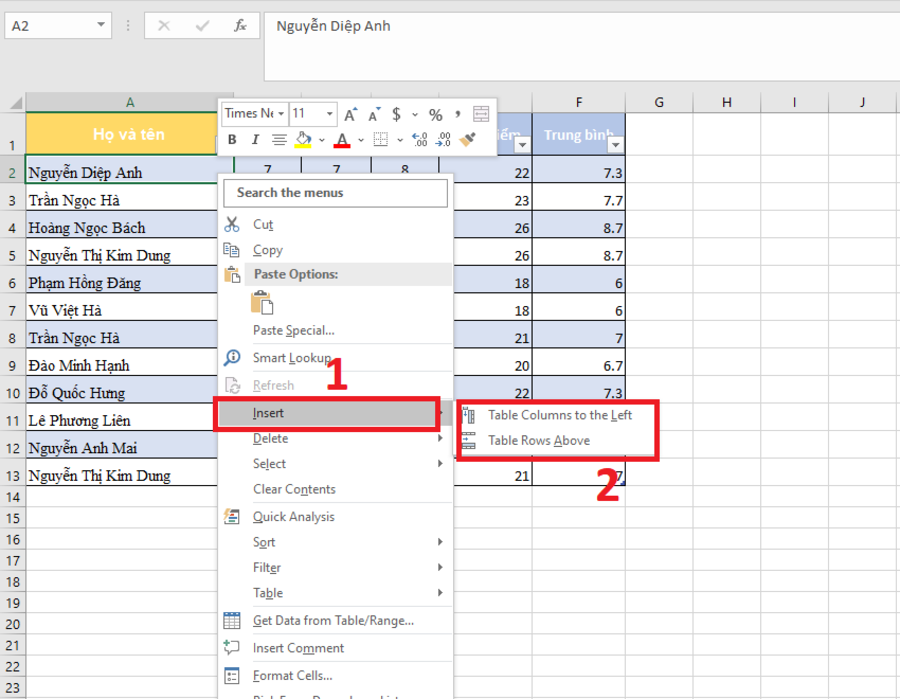
Task: Open fill color dropdown arrow
Action: coord(322,139)
